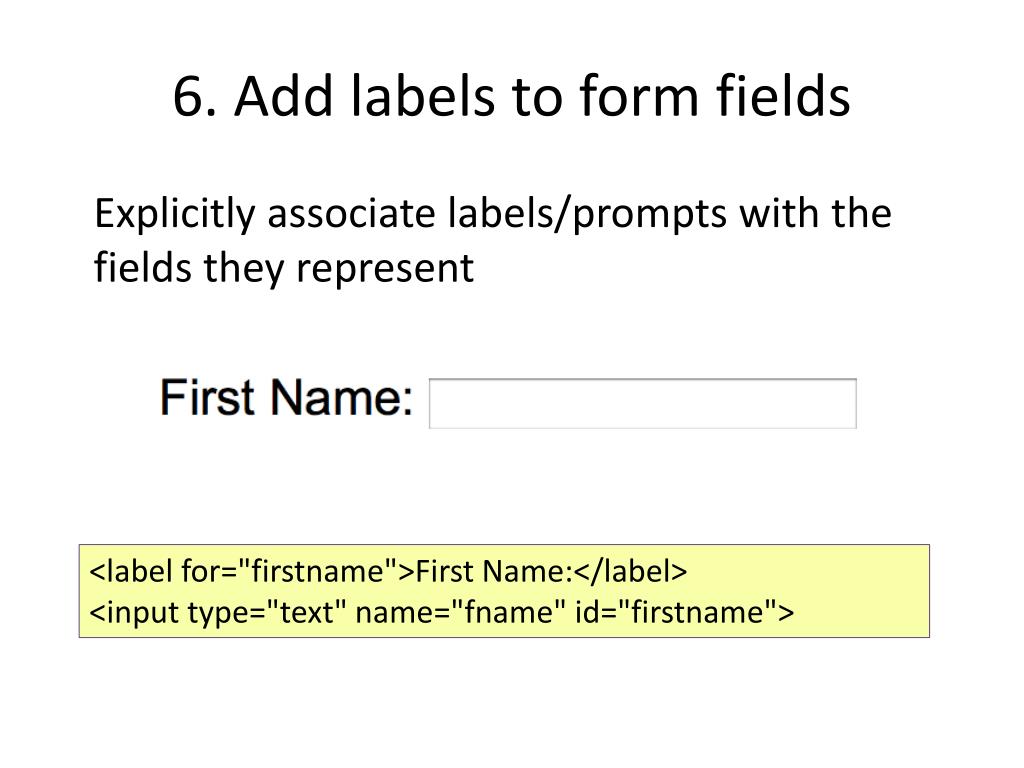Screen dimensions: 1024x768
Task: Click the name="fname" attribute in the code
Action: click(x=460, y=613)
